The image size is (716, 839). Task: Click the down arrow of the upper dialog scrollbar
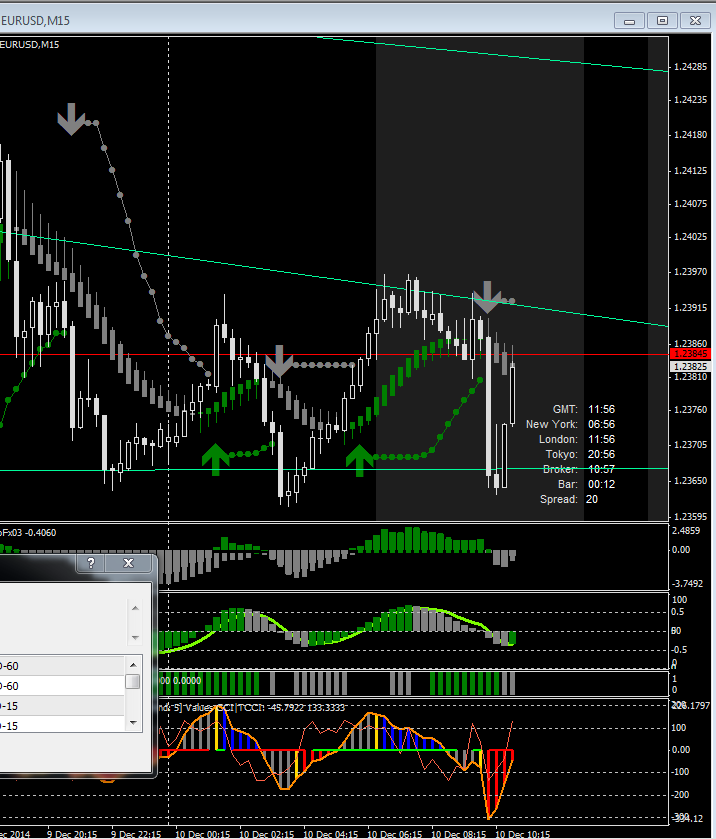tap(133, 636)
